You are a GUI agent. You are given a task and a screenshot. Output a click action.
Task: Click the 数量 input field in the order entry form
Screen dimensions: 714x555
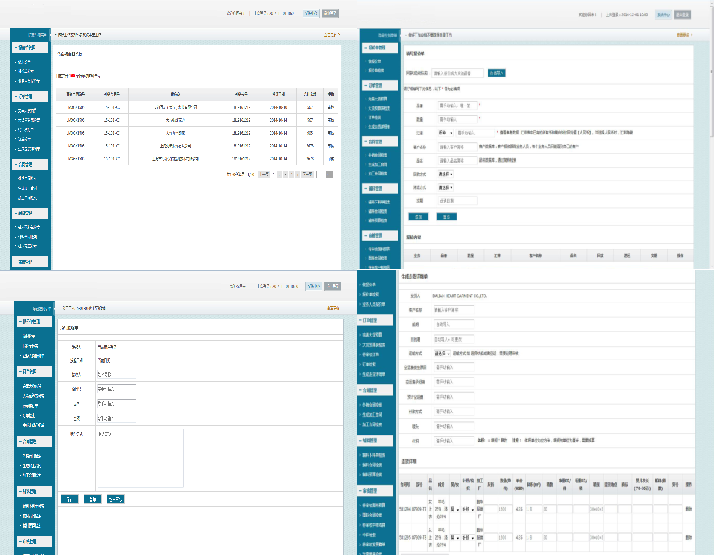tap(455, 118)
